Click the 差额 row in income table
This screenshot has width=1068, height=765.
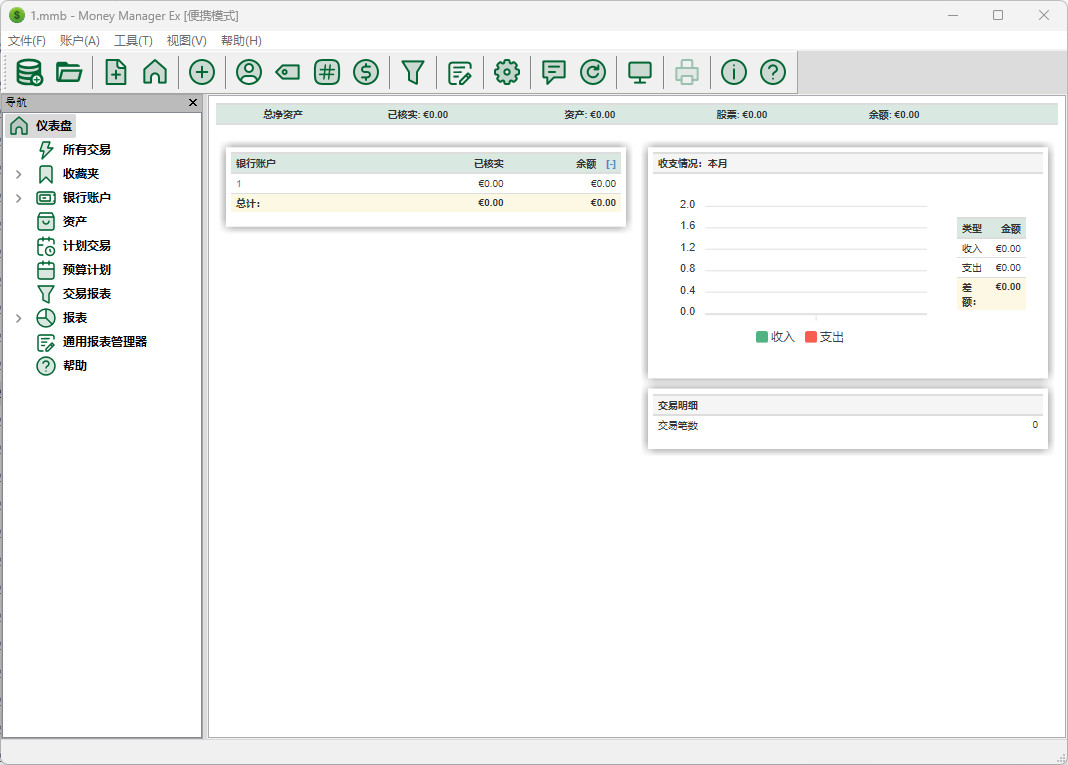tap(991, 294)
